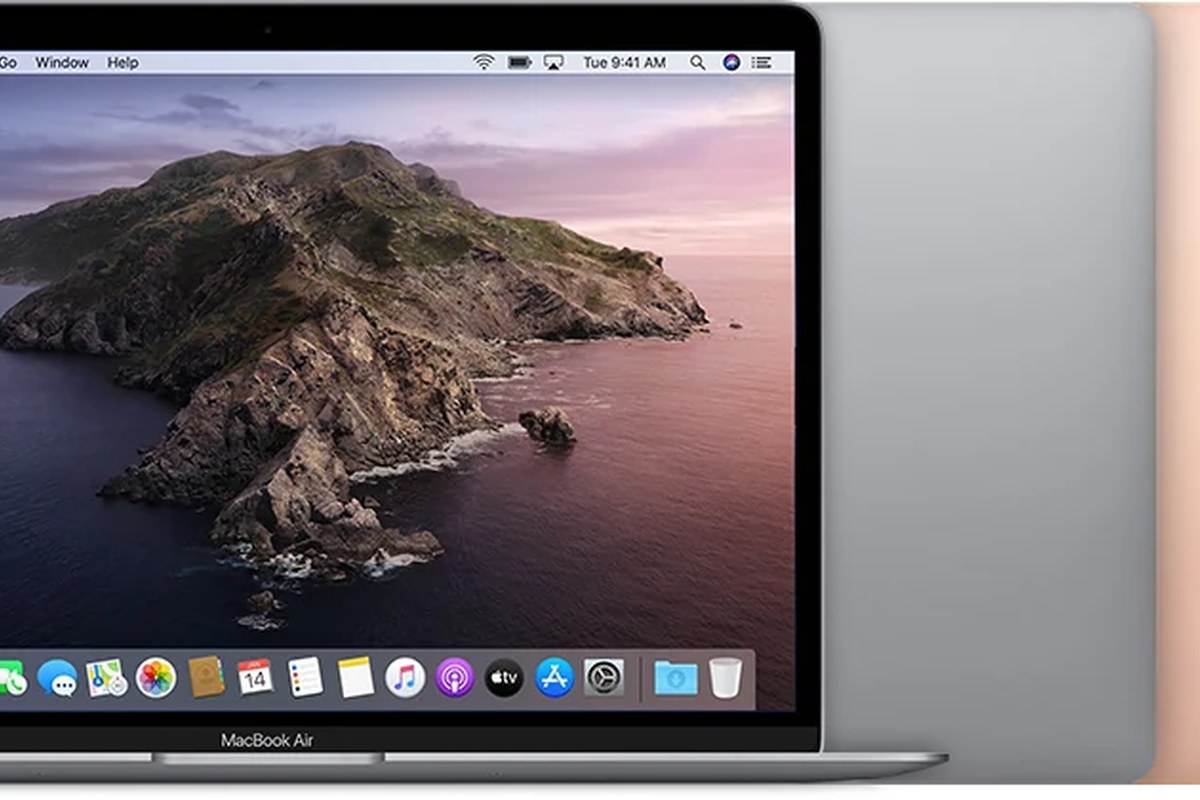Screen dimensions: 1200x800
Task: Open the Trash in the Dock
Action: pyautogui.click(x=726, y=678)
